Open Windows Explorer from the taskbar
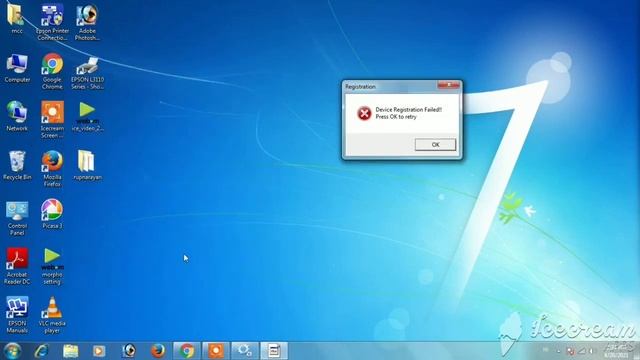The width and height of the screenshot is (640, 360). coord(71,351)
